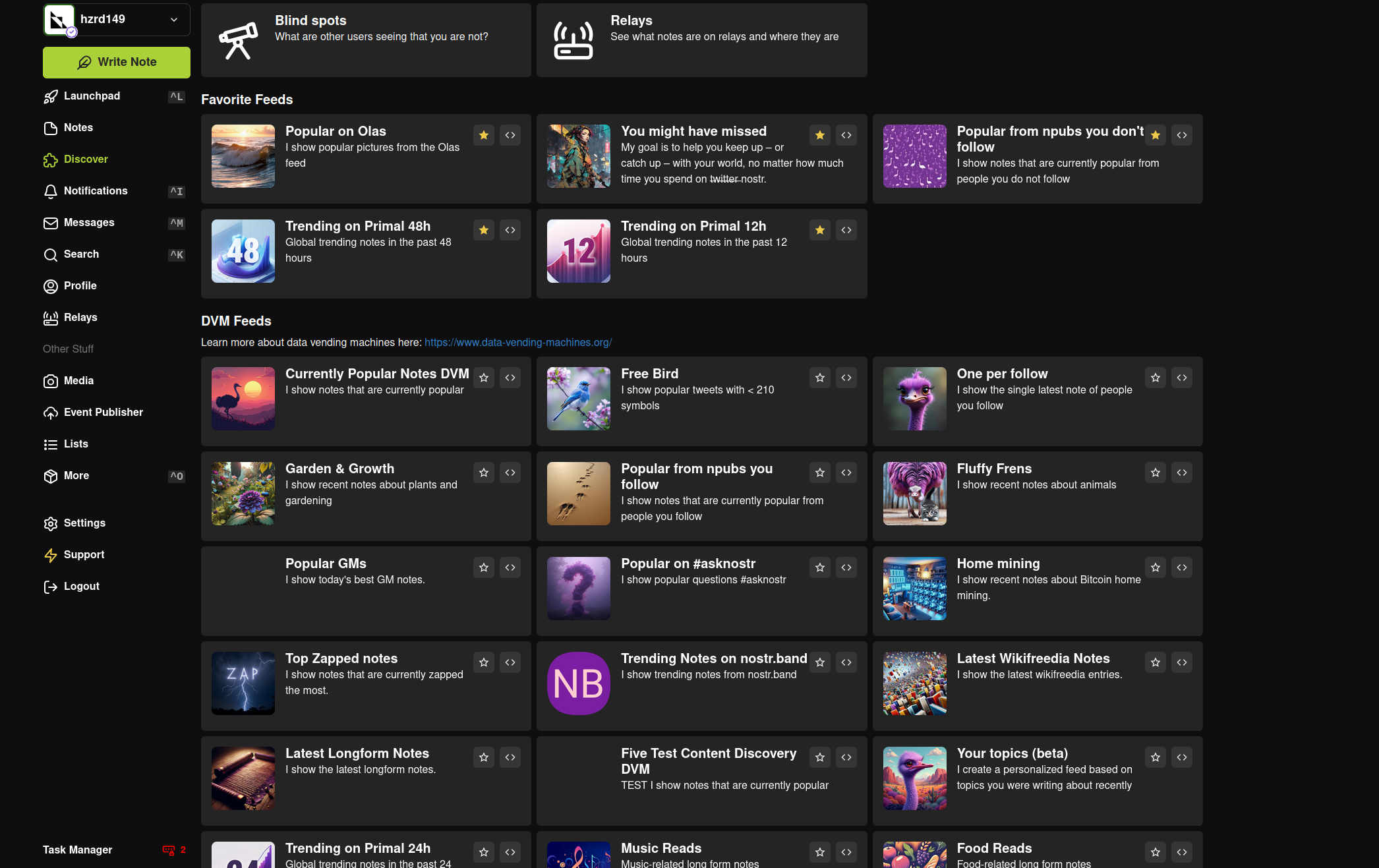Open the Trending on Primal 48h thumbnail
The height and width of the screenshot is (868, 1379).
[x=243, y=251]
